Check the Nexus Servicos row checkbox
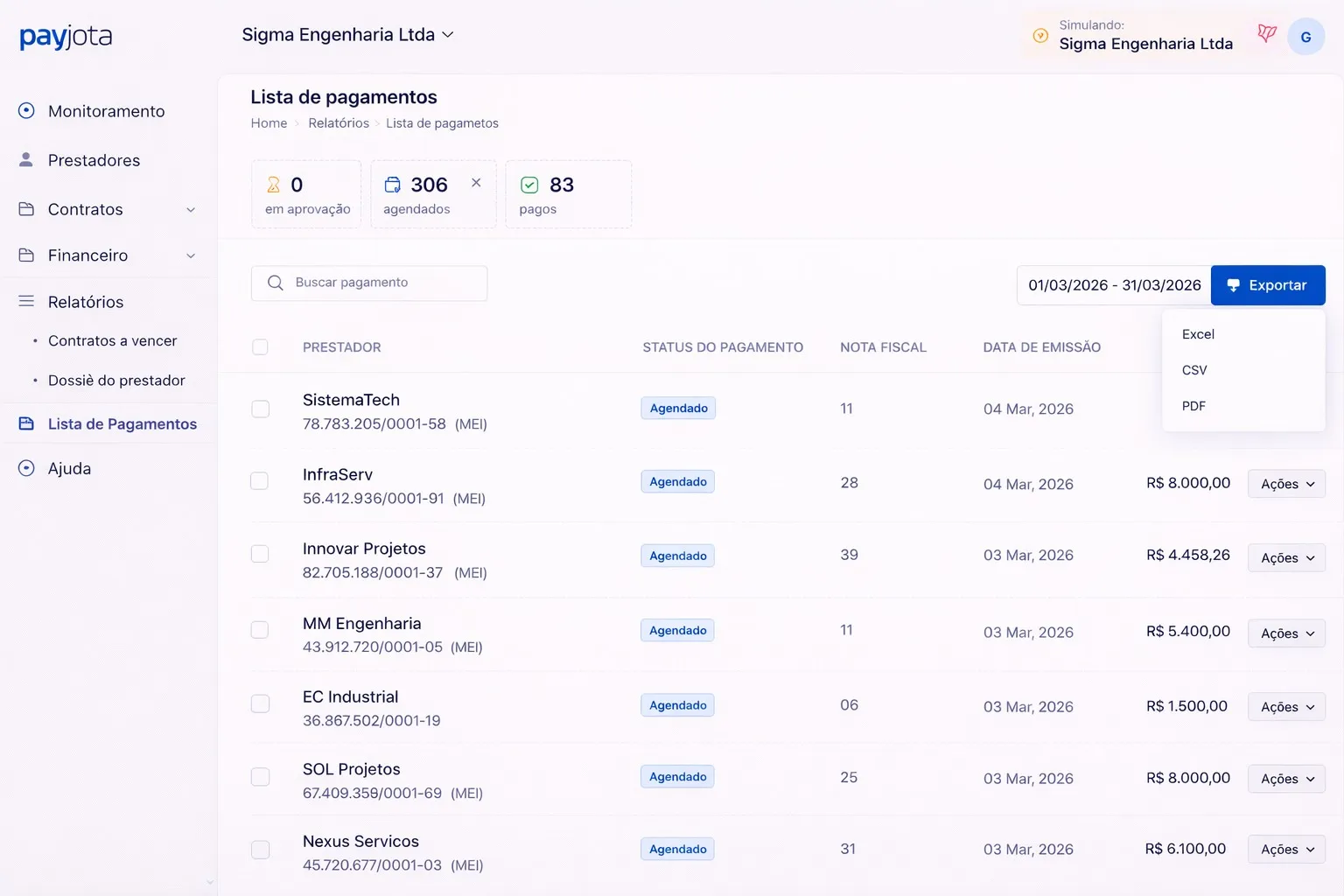The image size is (1344, 896). click(x=260, y=849)
